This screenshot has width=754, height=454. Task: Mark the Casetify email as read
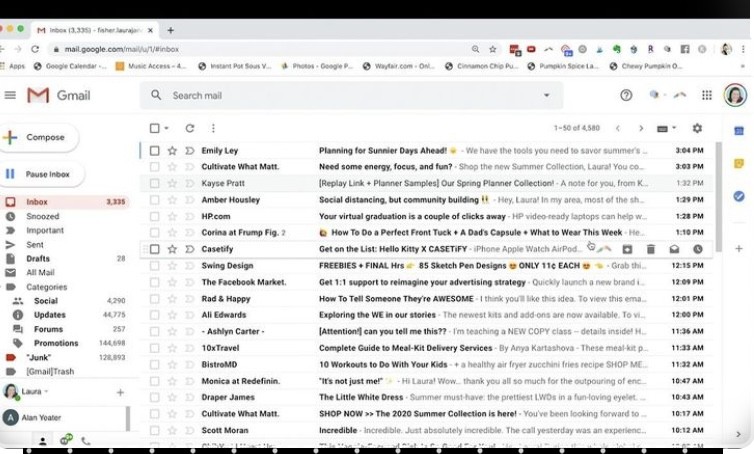pos(674,249)
